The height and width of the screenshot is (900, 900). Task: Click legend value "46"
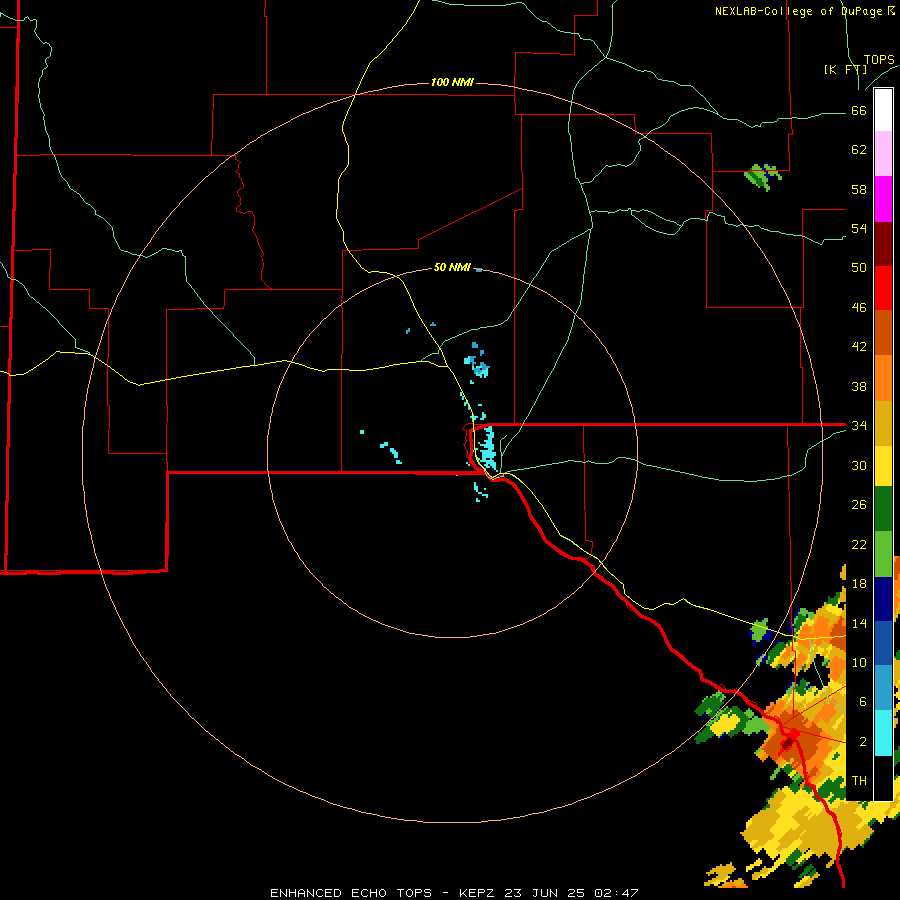(x=859, y=307)
